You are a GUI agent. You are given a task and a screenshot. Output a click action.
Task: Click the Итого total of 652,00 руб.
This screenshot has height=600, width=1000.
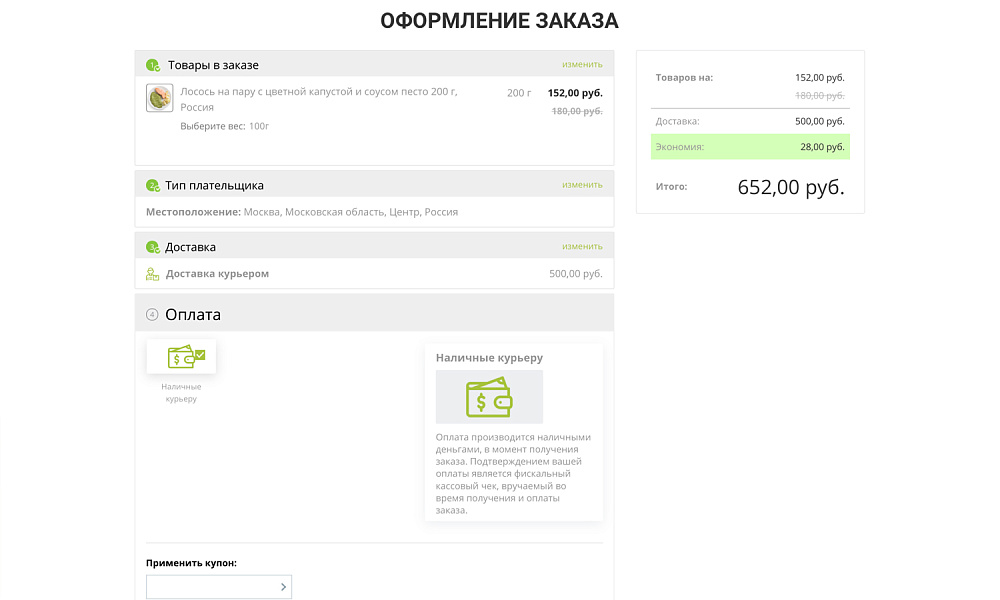pyautogui.click(x=789, y=186)
